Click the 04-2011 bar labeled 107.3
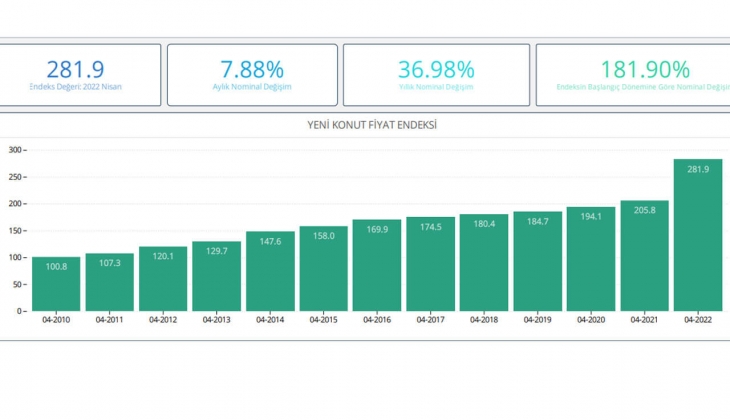 [110, 282]
